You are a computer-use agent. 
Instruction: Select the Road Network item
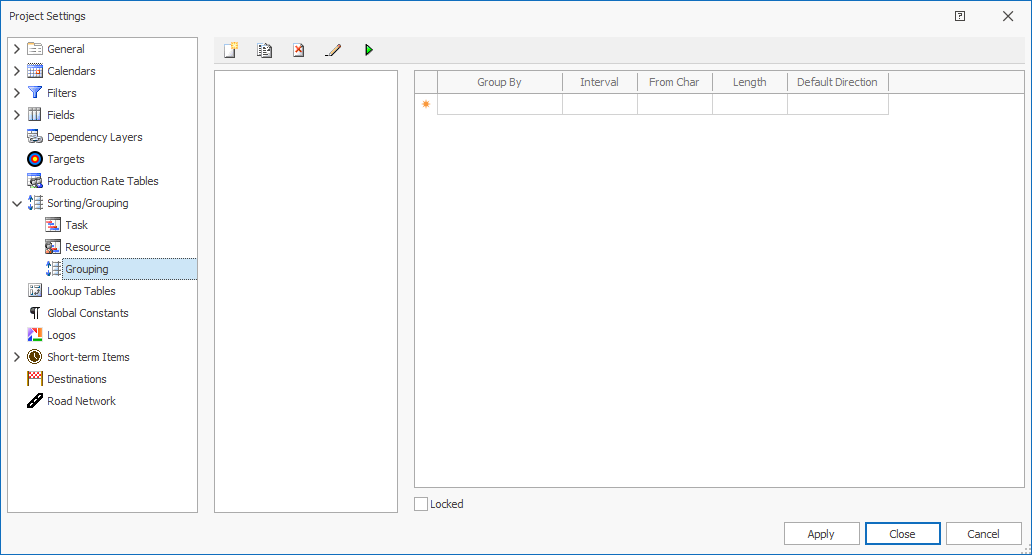click(x=81, y=401)
